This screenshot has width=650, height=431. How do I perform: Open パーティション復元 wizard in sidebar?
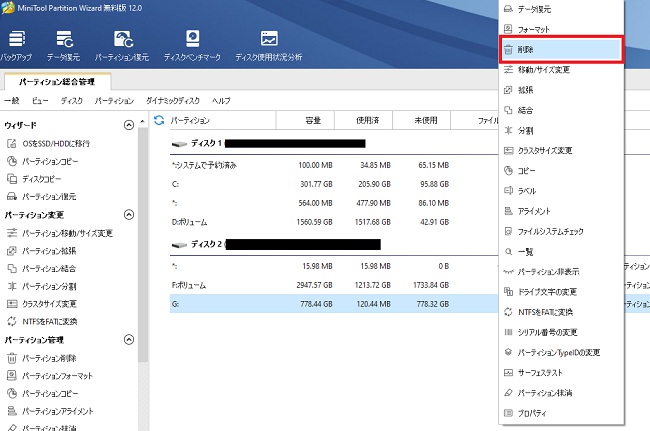[x=41, y=196]
